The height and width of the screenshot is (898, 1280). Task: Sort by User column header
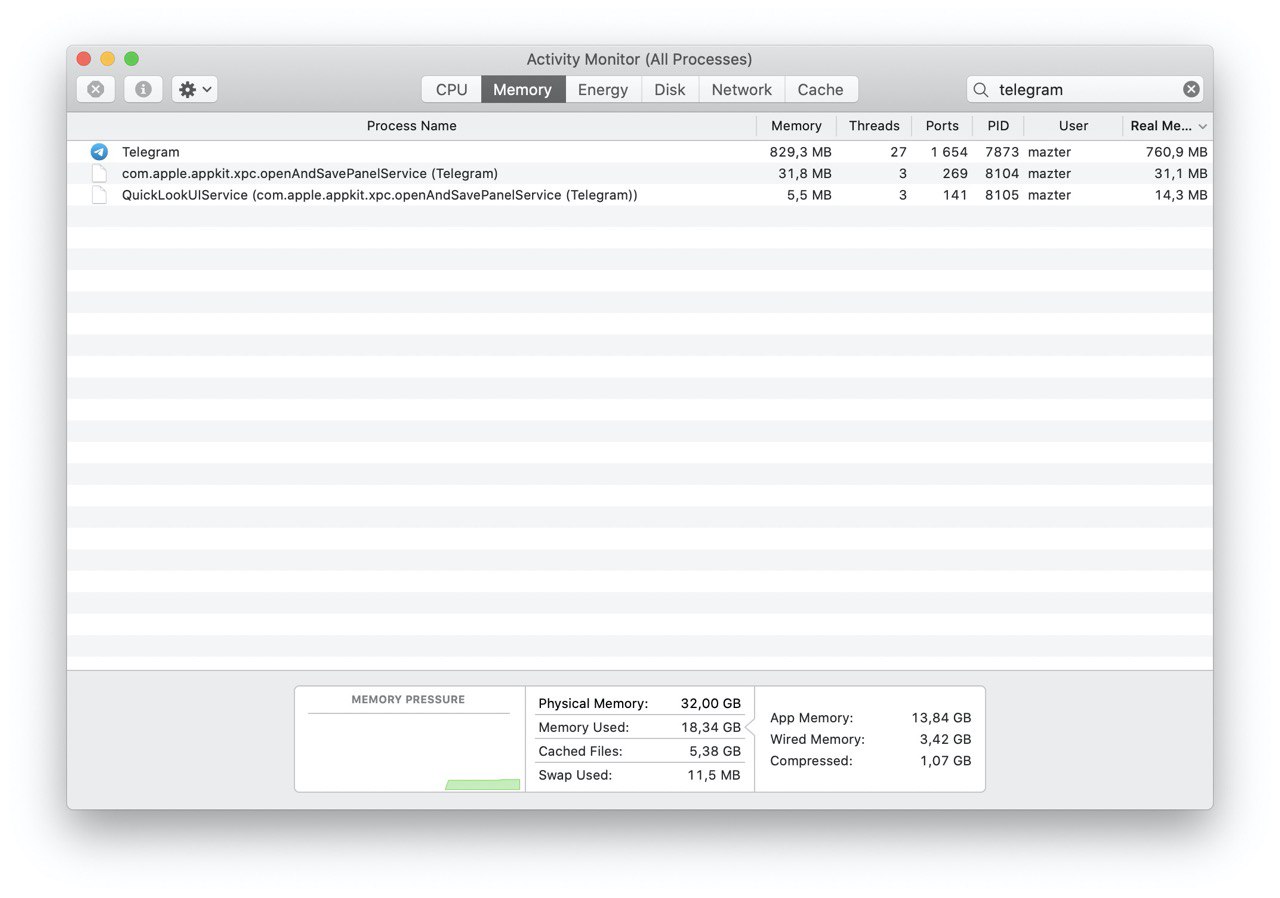tap(1073, 126)
